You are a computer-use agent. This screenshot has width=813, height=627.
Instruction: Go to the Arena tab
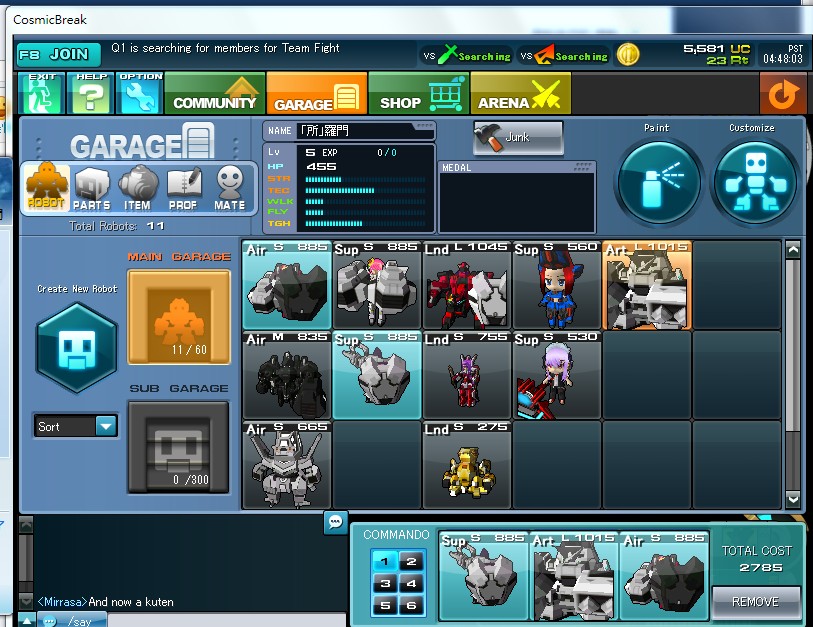tap(521, 93)
